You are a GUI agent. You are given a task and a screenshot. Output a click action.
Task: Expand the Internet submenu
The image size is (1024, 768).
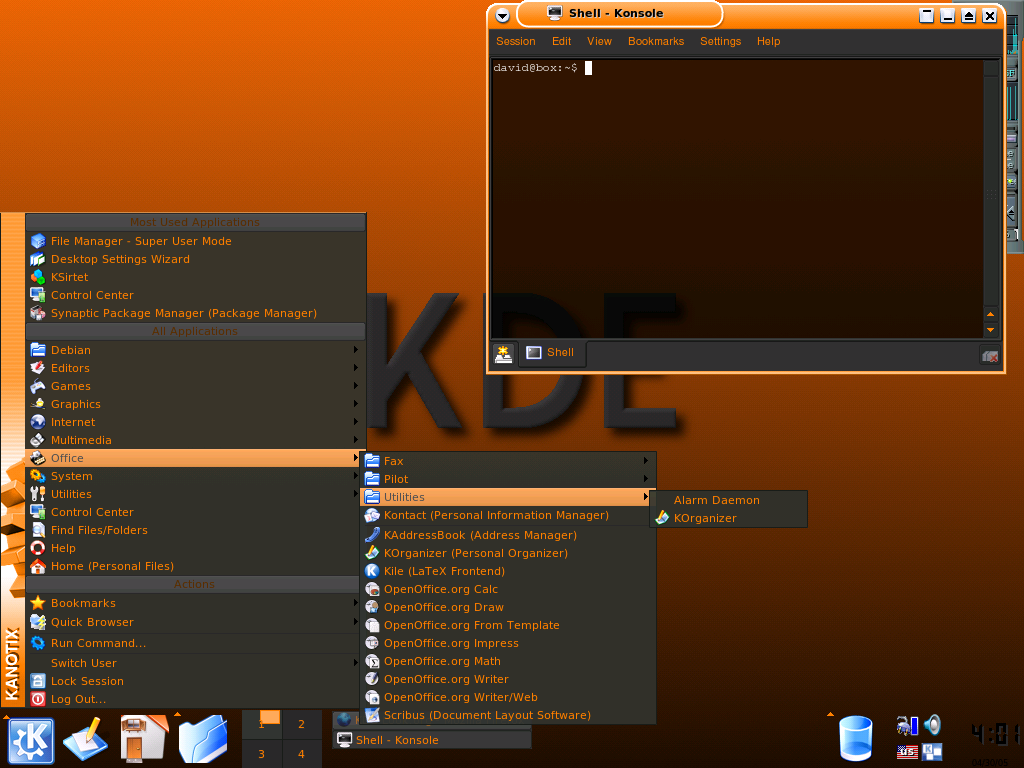pos(195,422)
